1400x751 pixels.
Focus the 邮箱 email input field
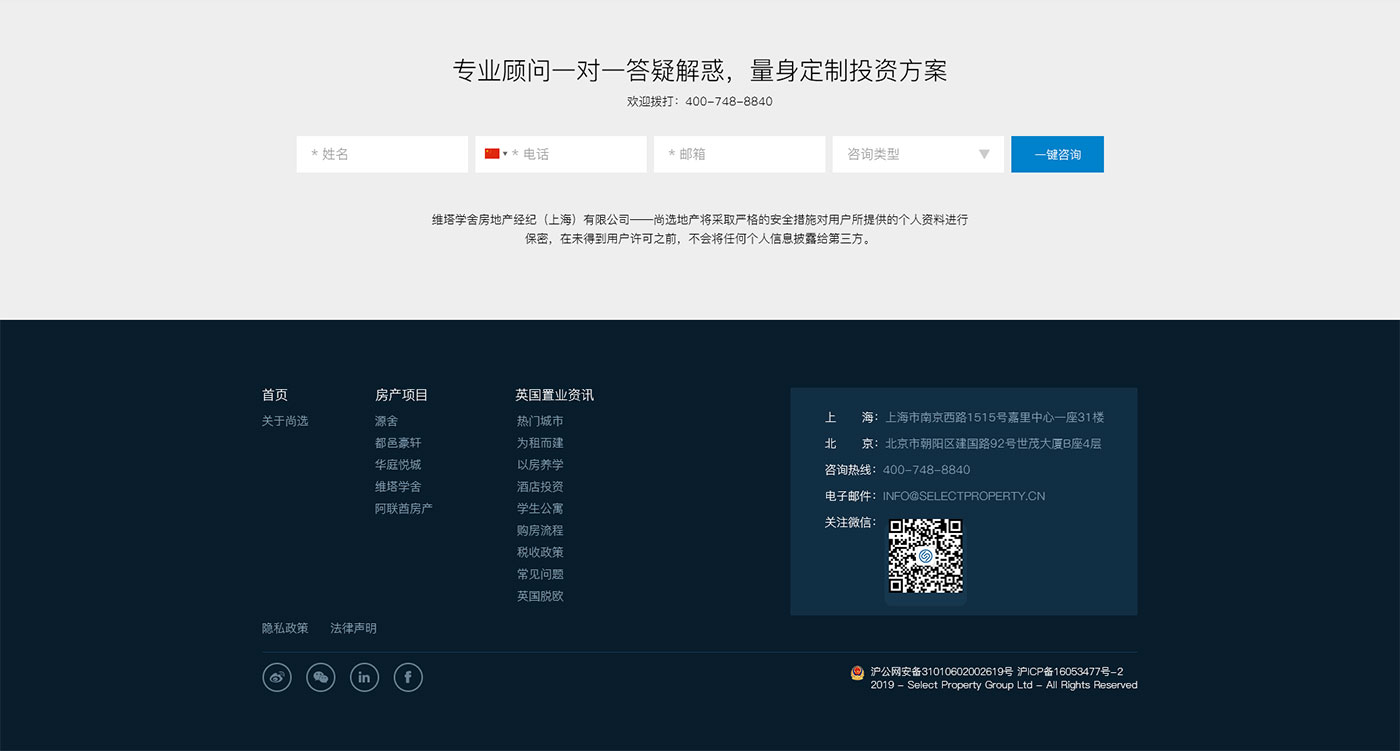tap(739, 154)
